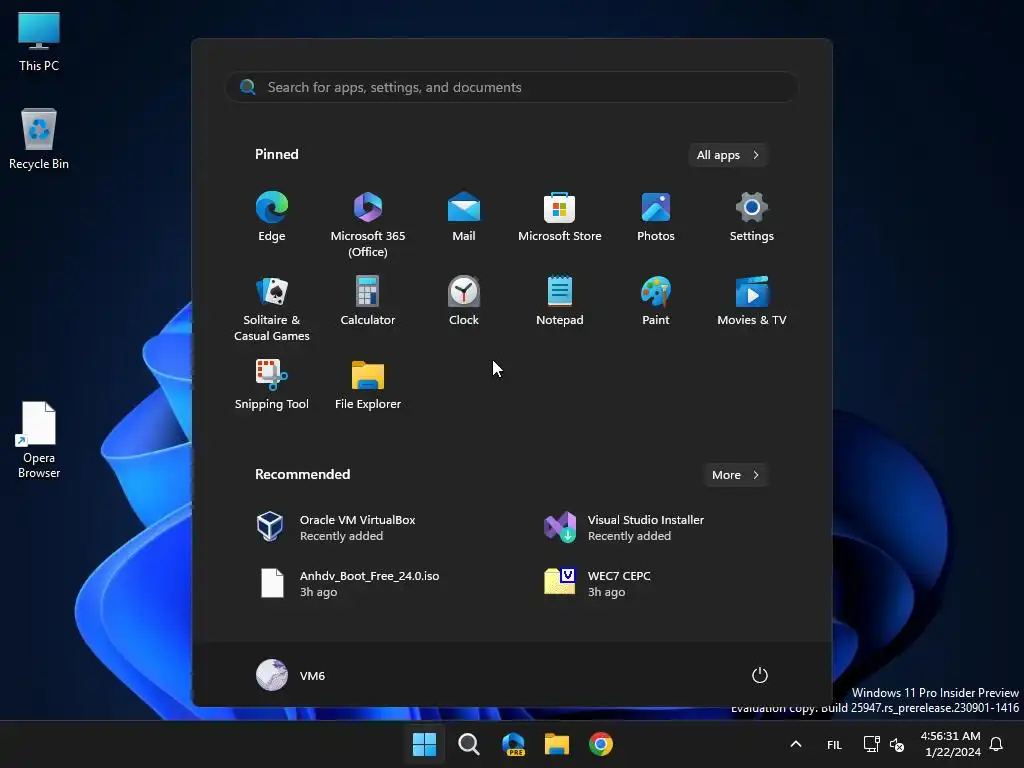This screenshot has width=1024, height=768.
Task: Show All apps list
Action: click(728, 155)
